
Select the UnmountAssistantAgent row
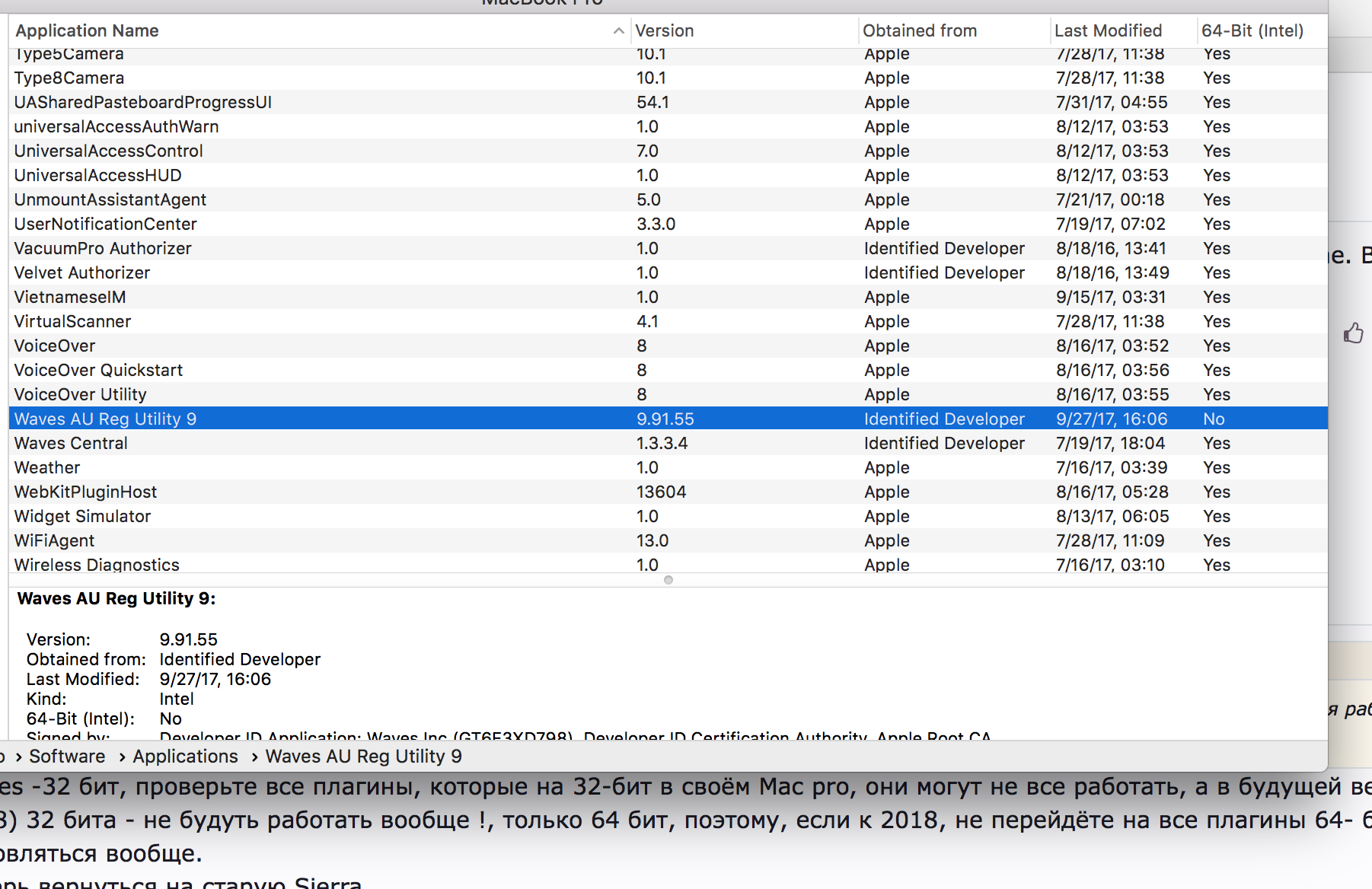[668, 199]
